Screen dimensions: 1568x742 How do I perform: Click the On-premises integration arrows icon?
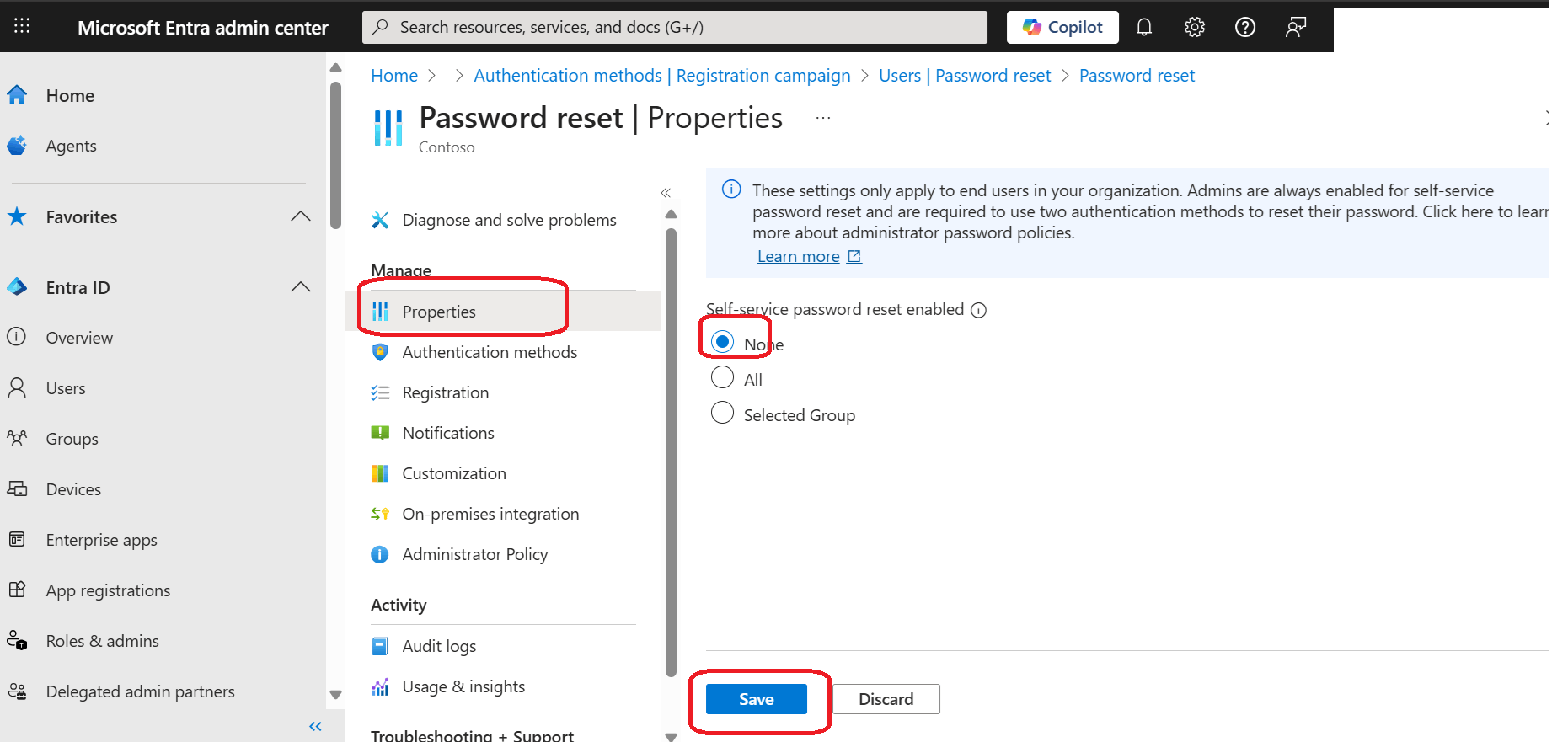(379, 513)
